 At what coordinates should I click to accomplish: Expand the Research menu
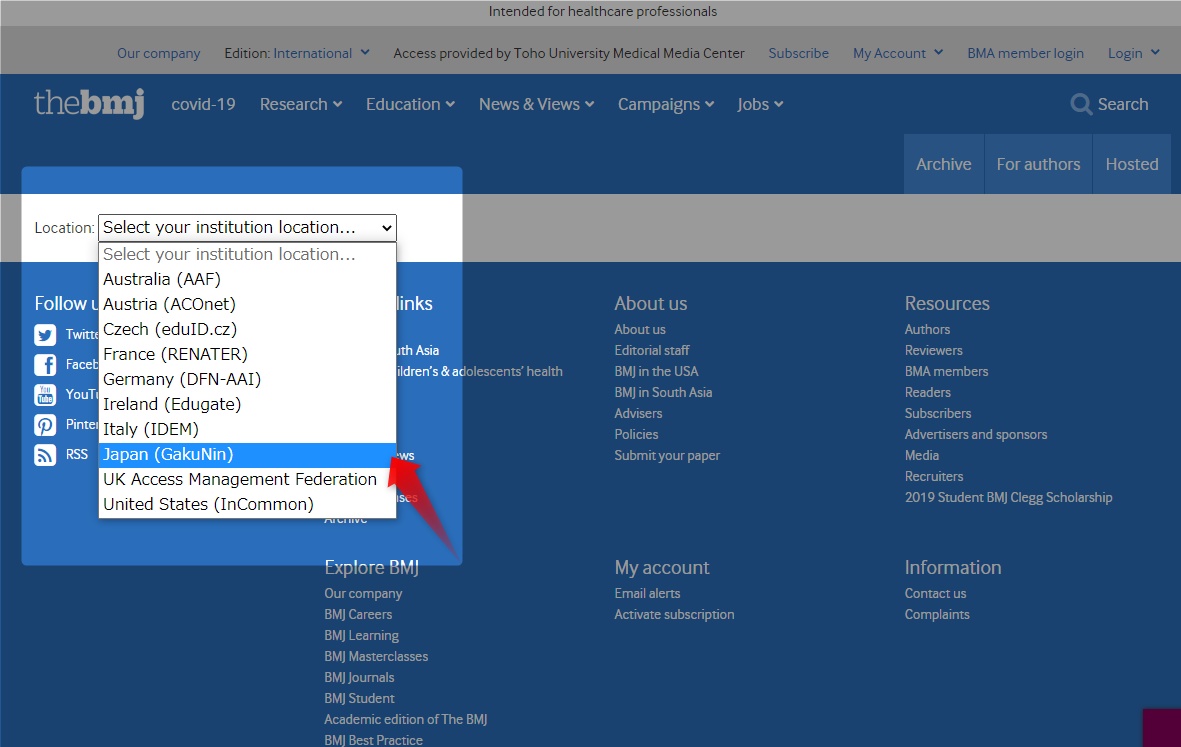(301, 105)
